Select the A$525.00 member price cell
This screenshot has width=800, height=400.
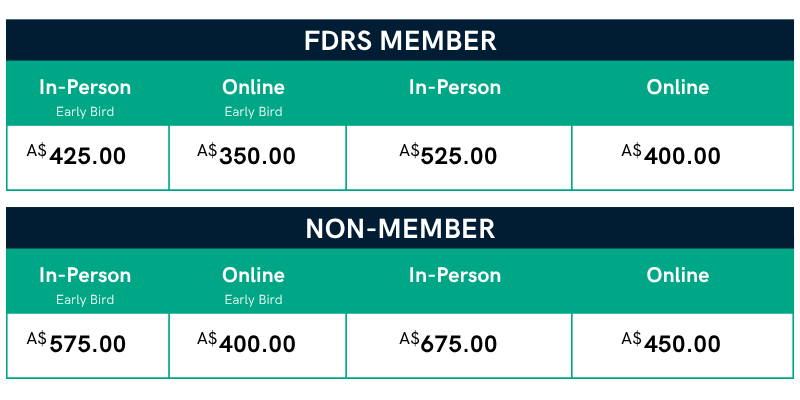point(459,158)
